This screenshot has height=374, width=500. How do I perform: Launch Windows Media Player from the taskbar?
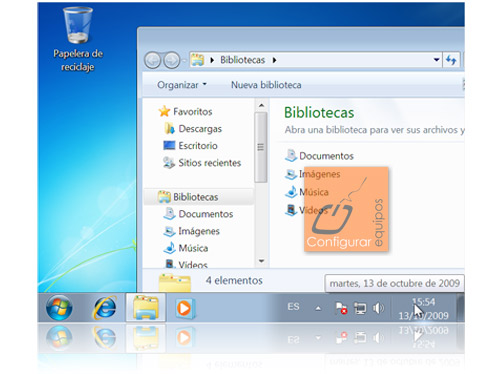pos(184,308)
